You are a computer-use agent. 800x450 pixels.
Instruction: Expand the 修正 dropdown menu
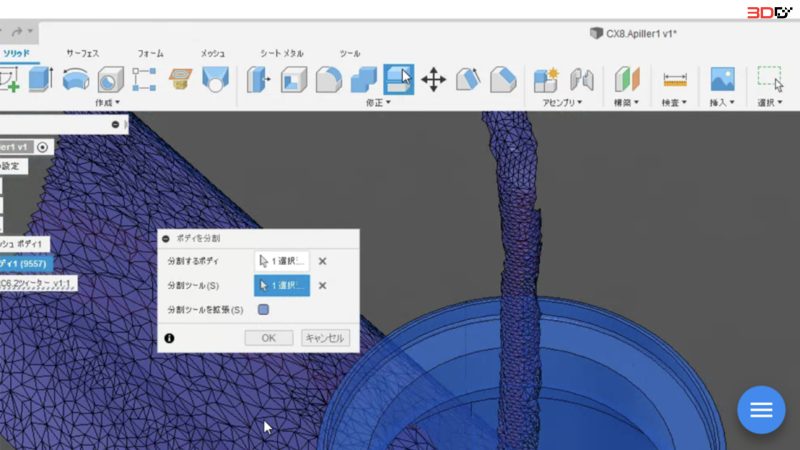[x=378, y=103]
